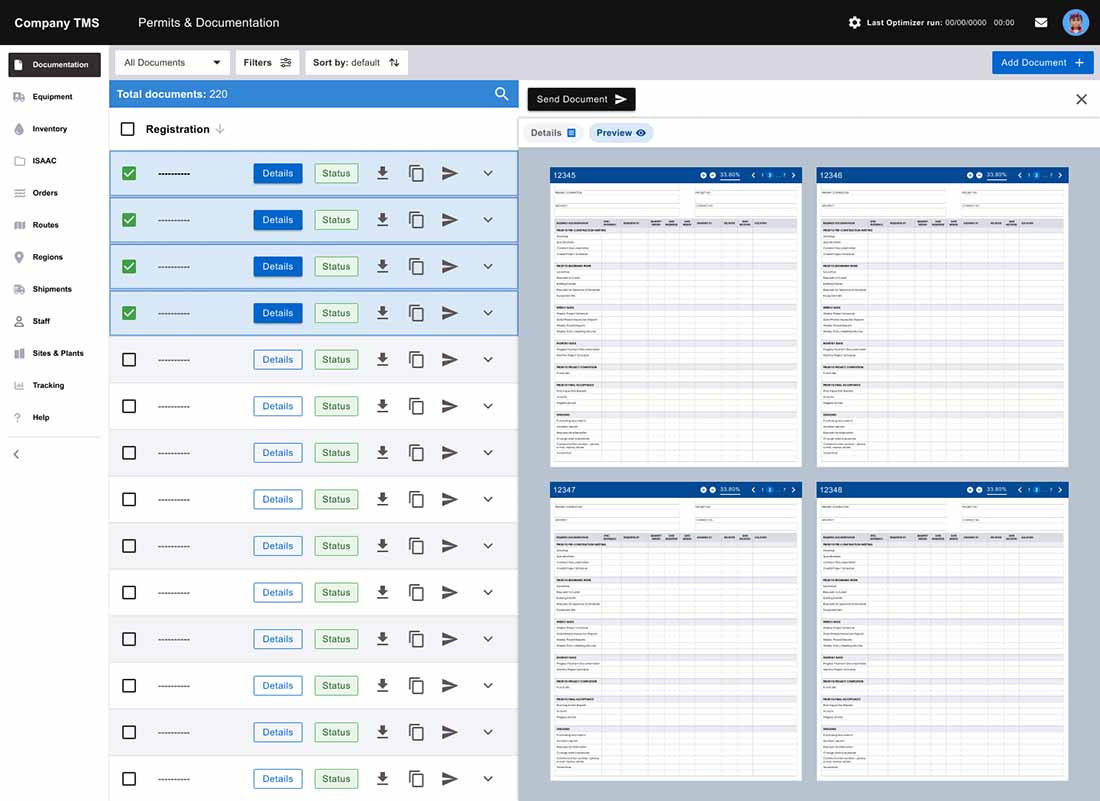Click Status on the last visible row
Image resolution: width=1100 pixels, height=801 pixels.
[336, 779]
